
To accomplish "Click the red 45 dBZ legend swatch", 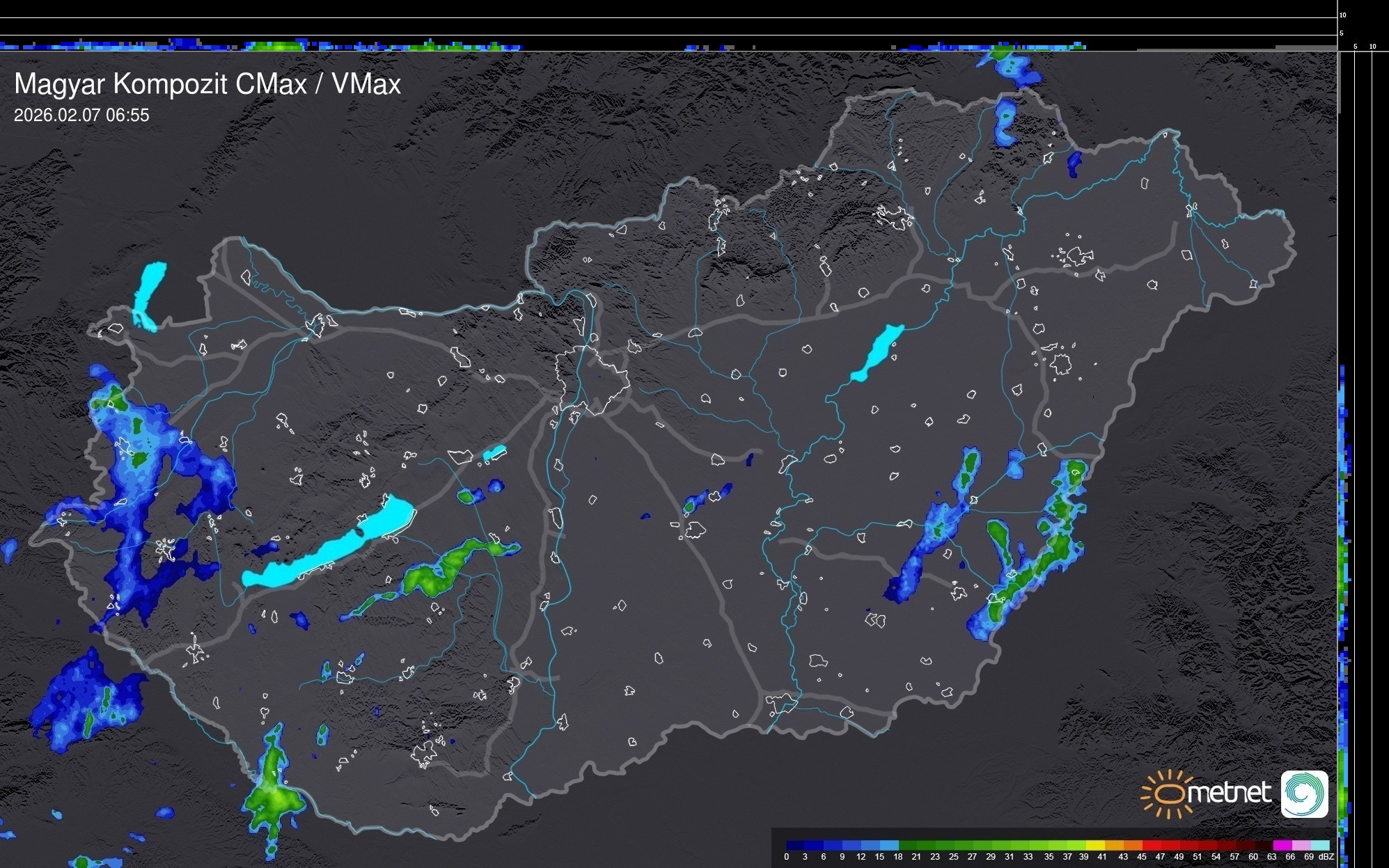I will 1151,845.
